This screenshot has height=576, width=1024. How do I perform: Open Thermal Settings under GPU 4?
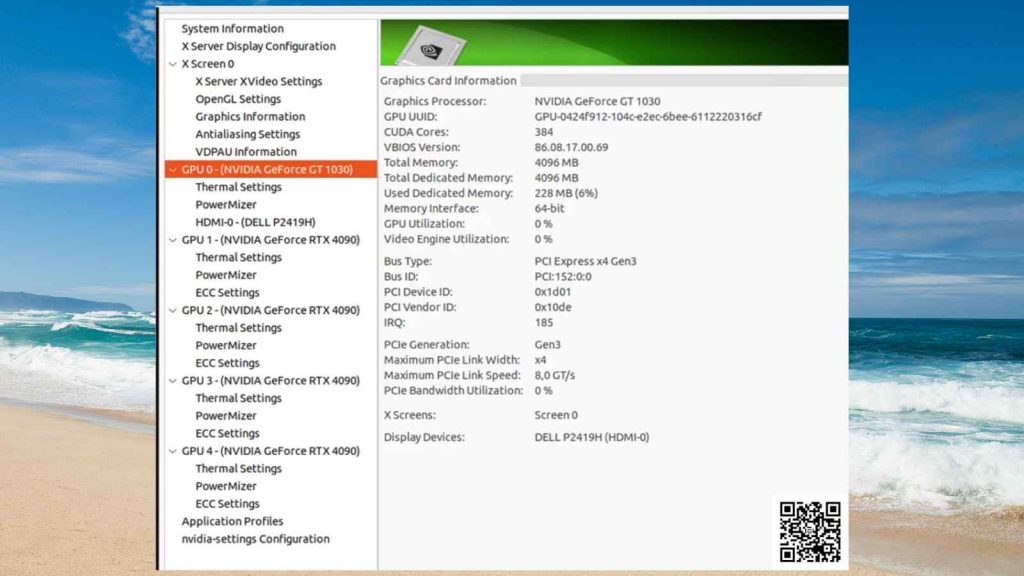click(x=238, y=469)
